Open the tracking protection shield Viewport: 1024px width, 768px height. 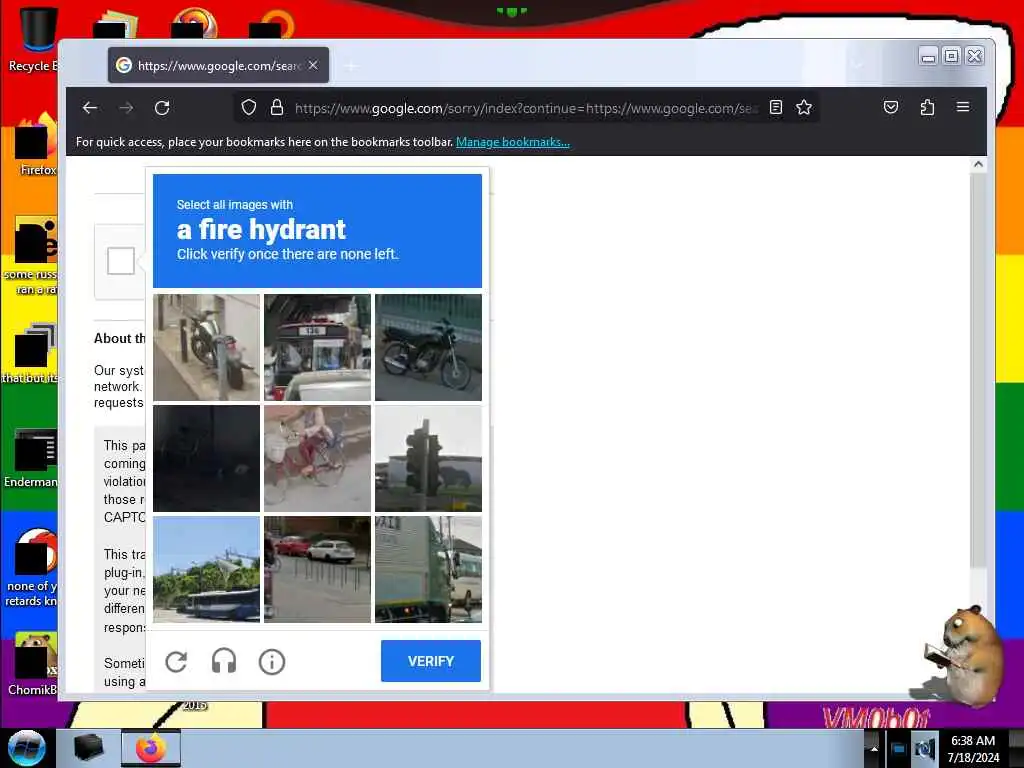tap(249, 108)
